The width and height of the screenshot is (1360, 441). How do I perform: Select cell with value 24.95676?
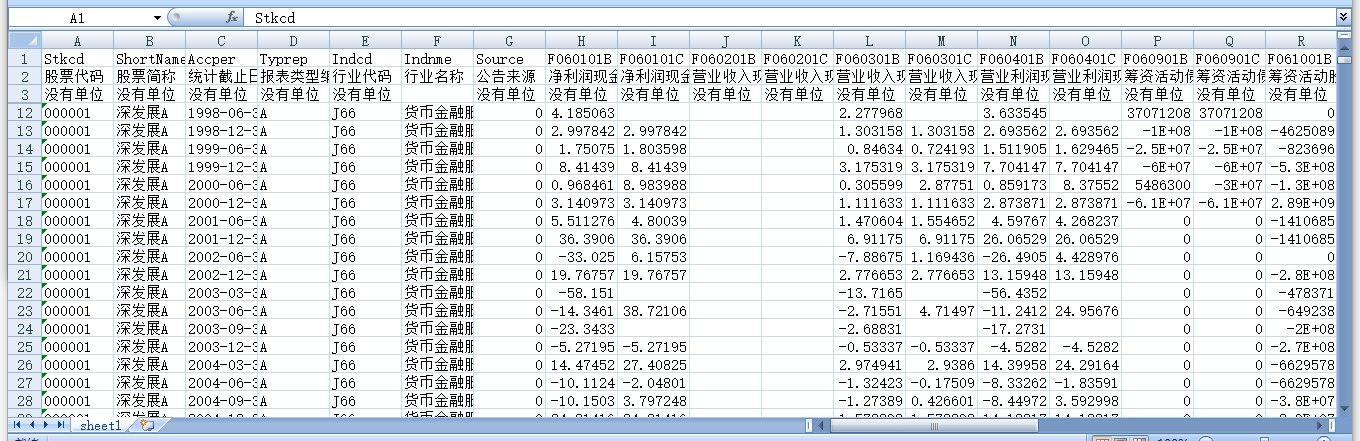pyautogui.click(x=1085, y=311)
